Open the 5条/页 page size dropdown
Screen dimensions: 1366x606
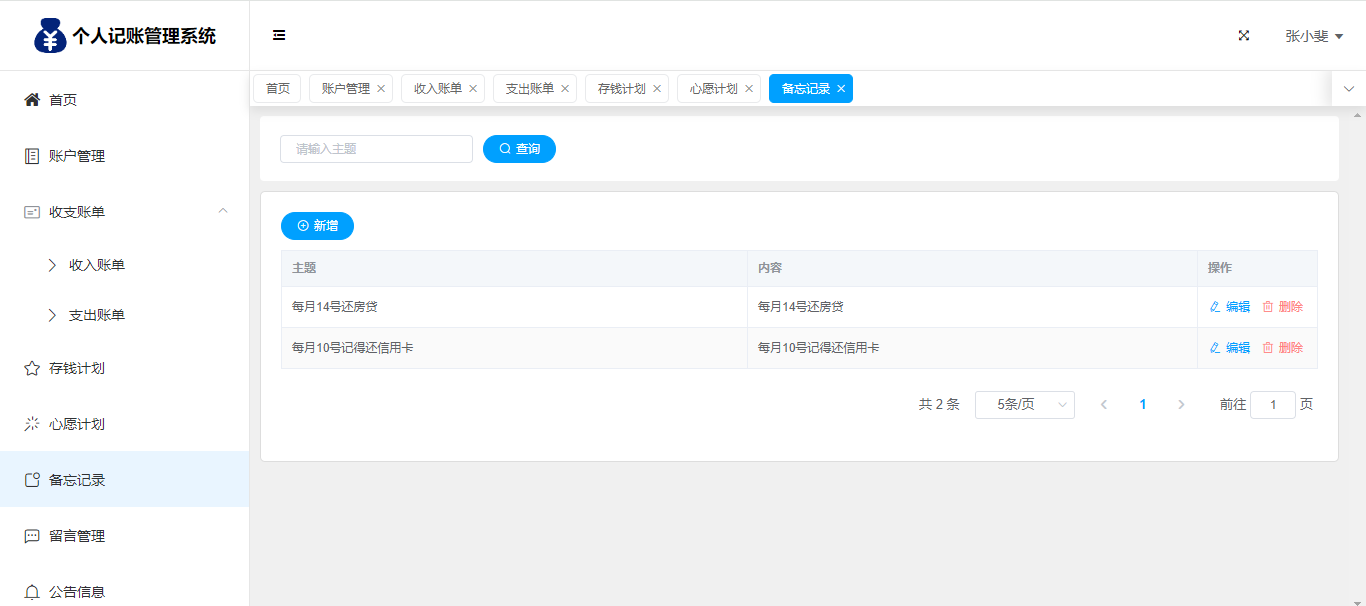(x=1024, y=405)
